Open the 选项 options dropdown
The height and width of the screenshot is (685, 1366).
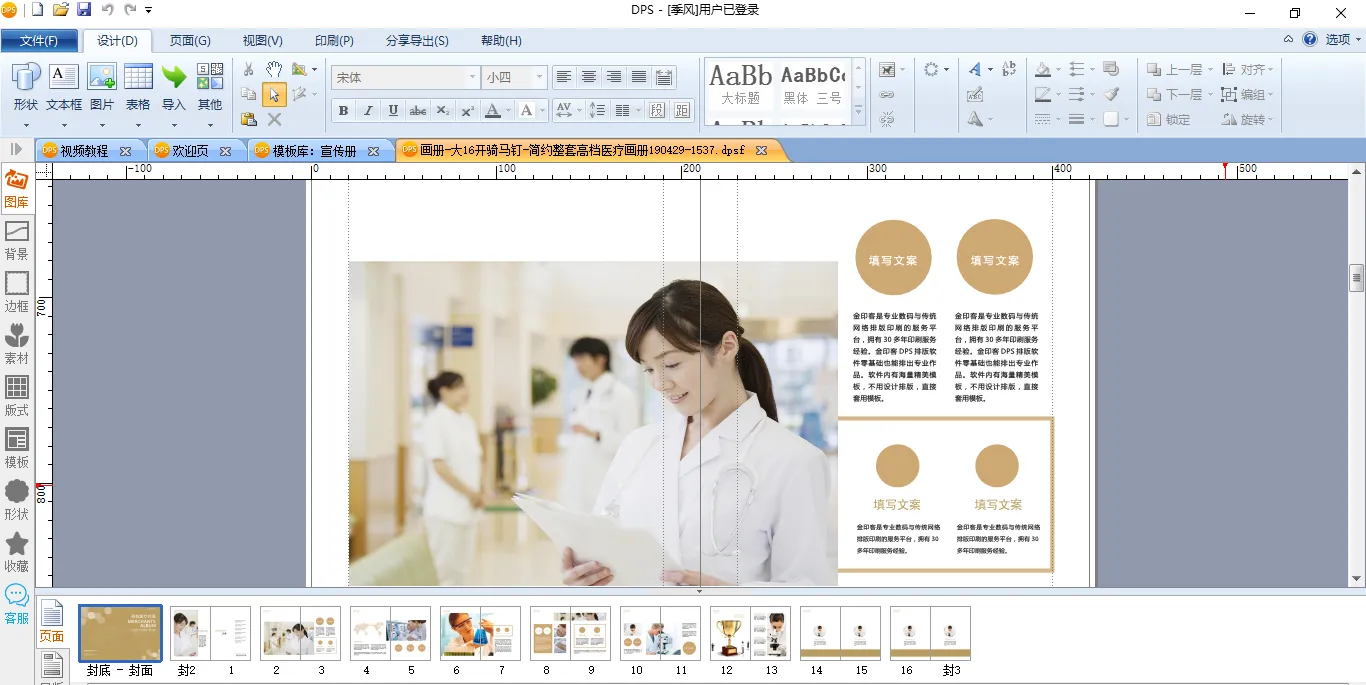(x=1344, y=39)
